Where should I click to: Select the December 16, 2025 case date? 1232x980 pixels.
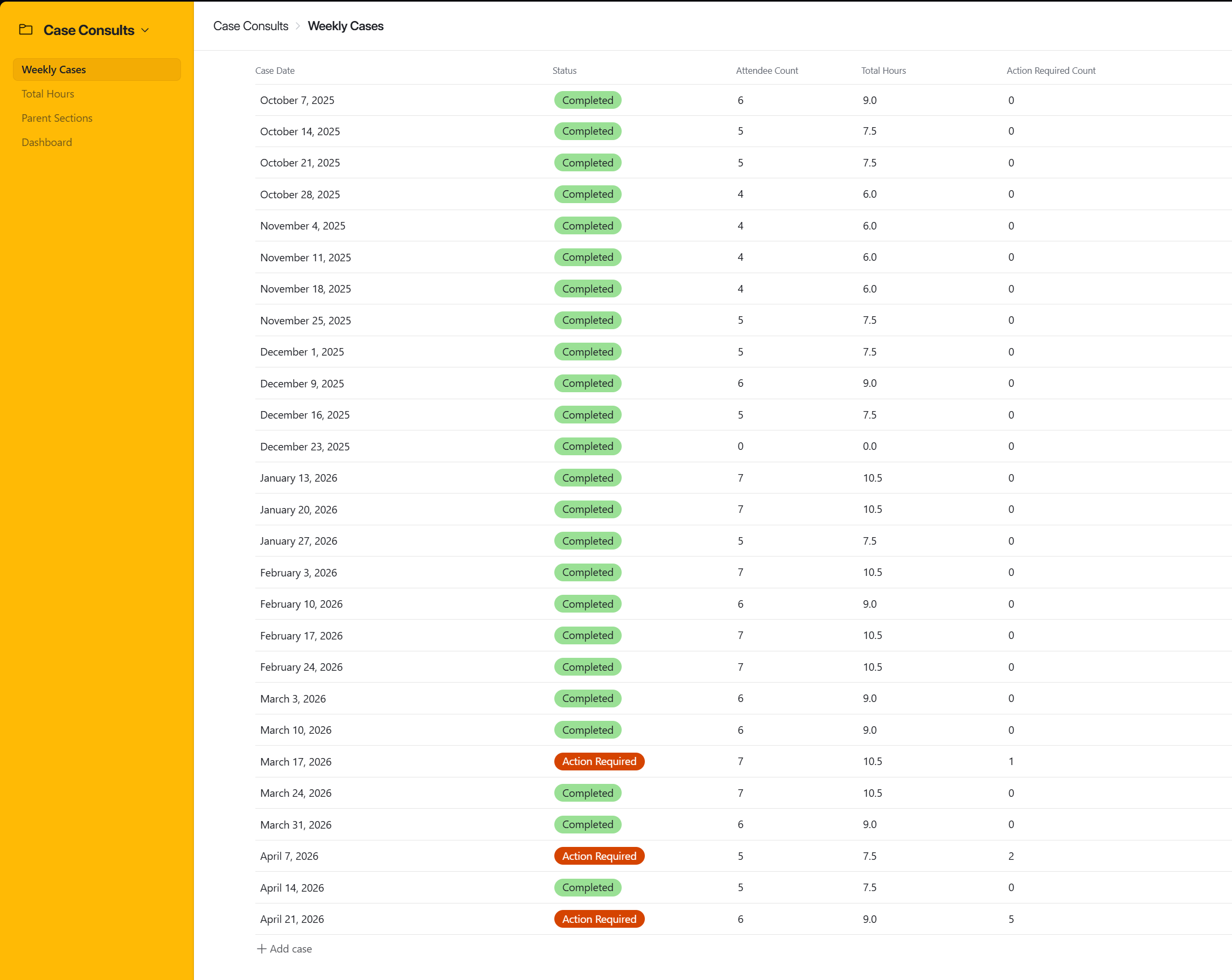[305, 415]
